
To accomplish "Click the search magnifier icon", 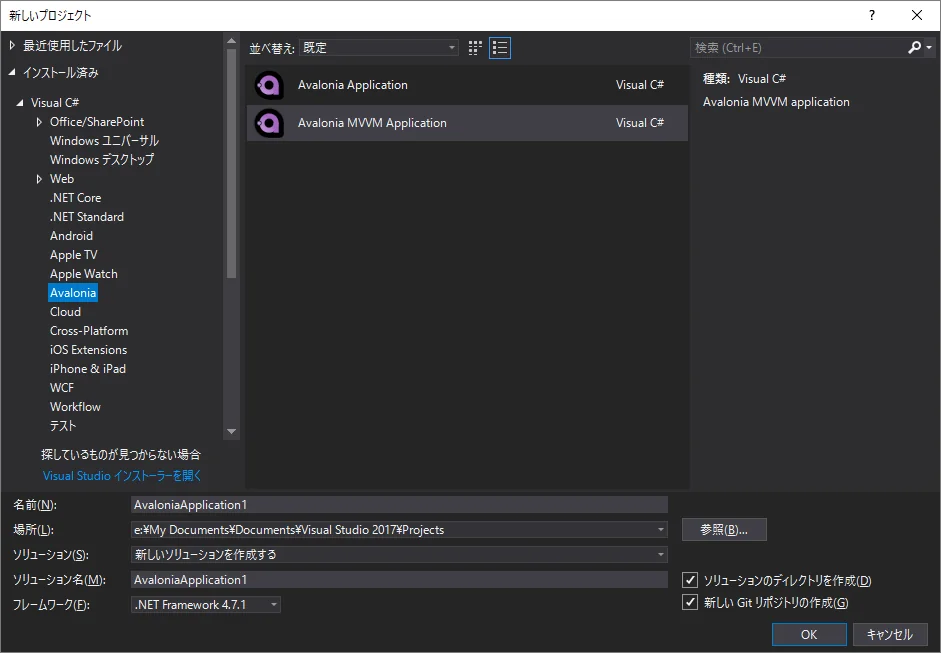I will tap(914, 47).
